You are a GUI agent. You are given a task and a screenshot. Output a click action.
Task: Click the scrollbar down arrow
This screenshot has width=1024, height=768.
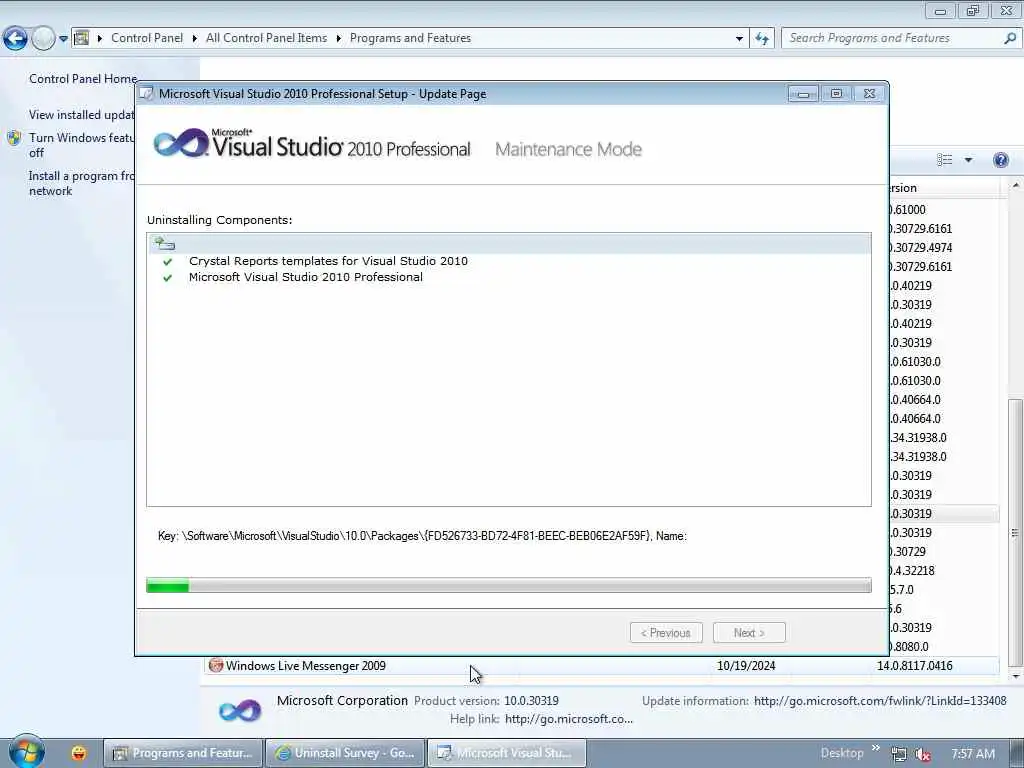point(1016,676)
